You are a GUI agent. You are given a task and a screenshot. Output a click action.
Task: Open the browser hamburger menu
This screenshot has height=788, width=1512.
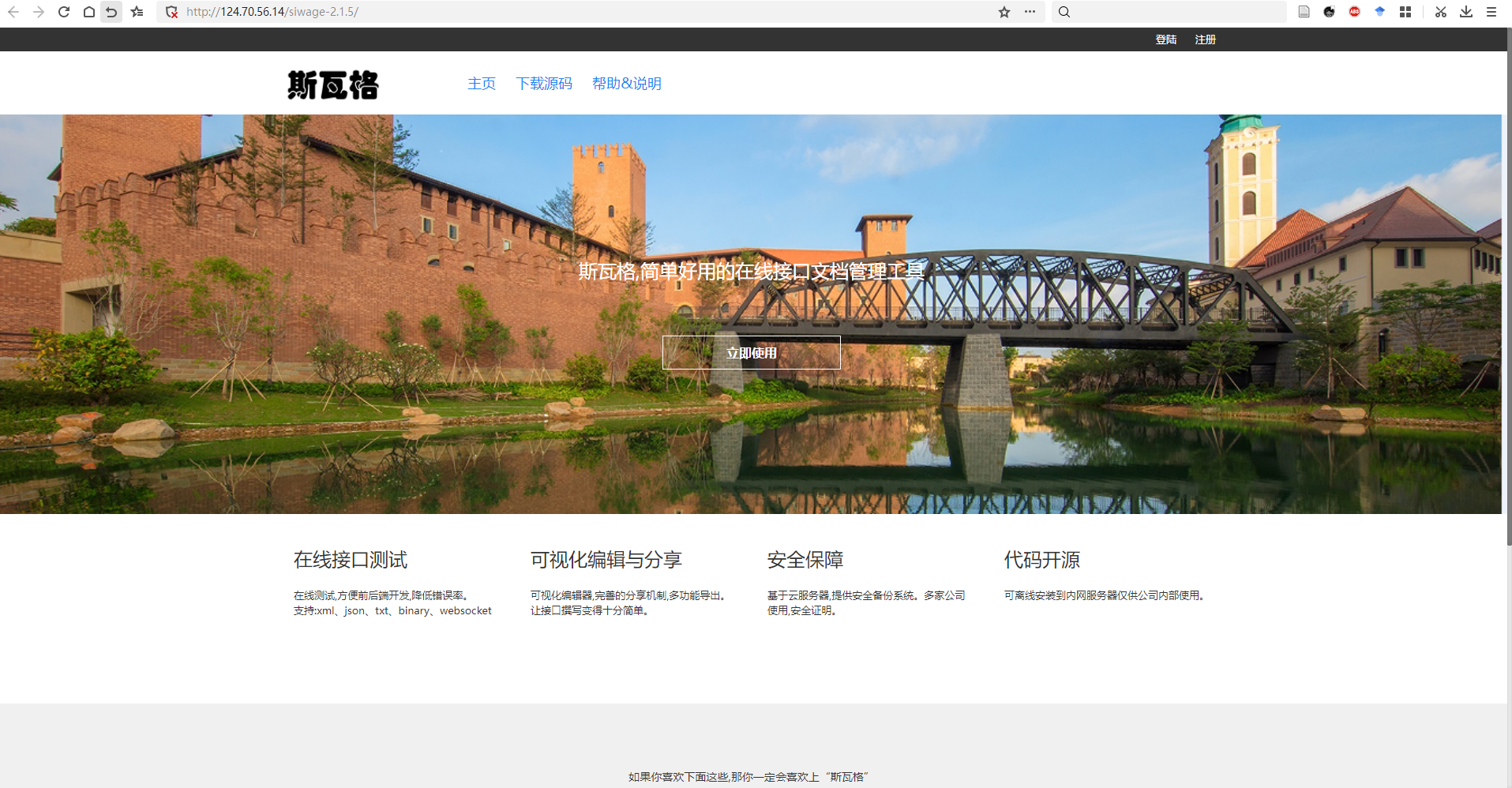point(1491,12)
